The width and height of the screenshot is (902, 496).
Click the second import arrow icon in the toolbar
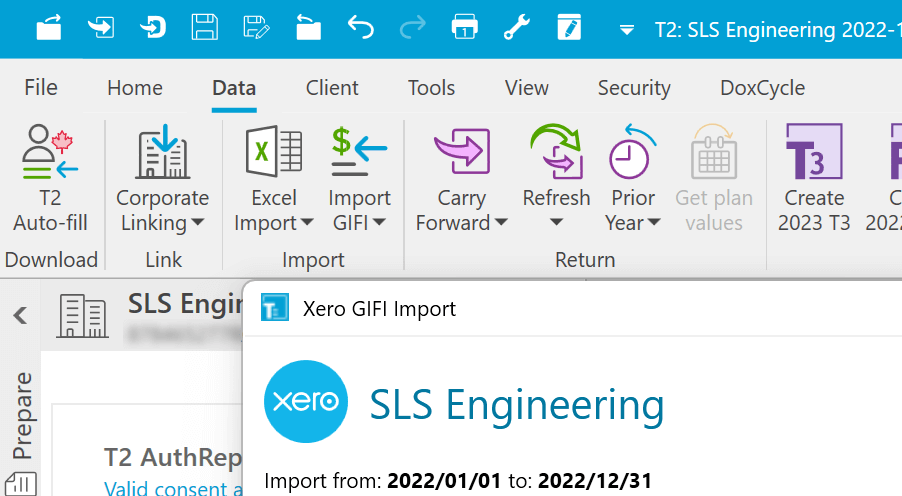[x=153, y=28]
